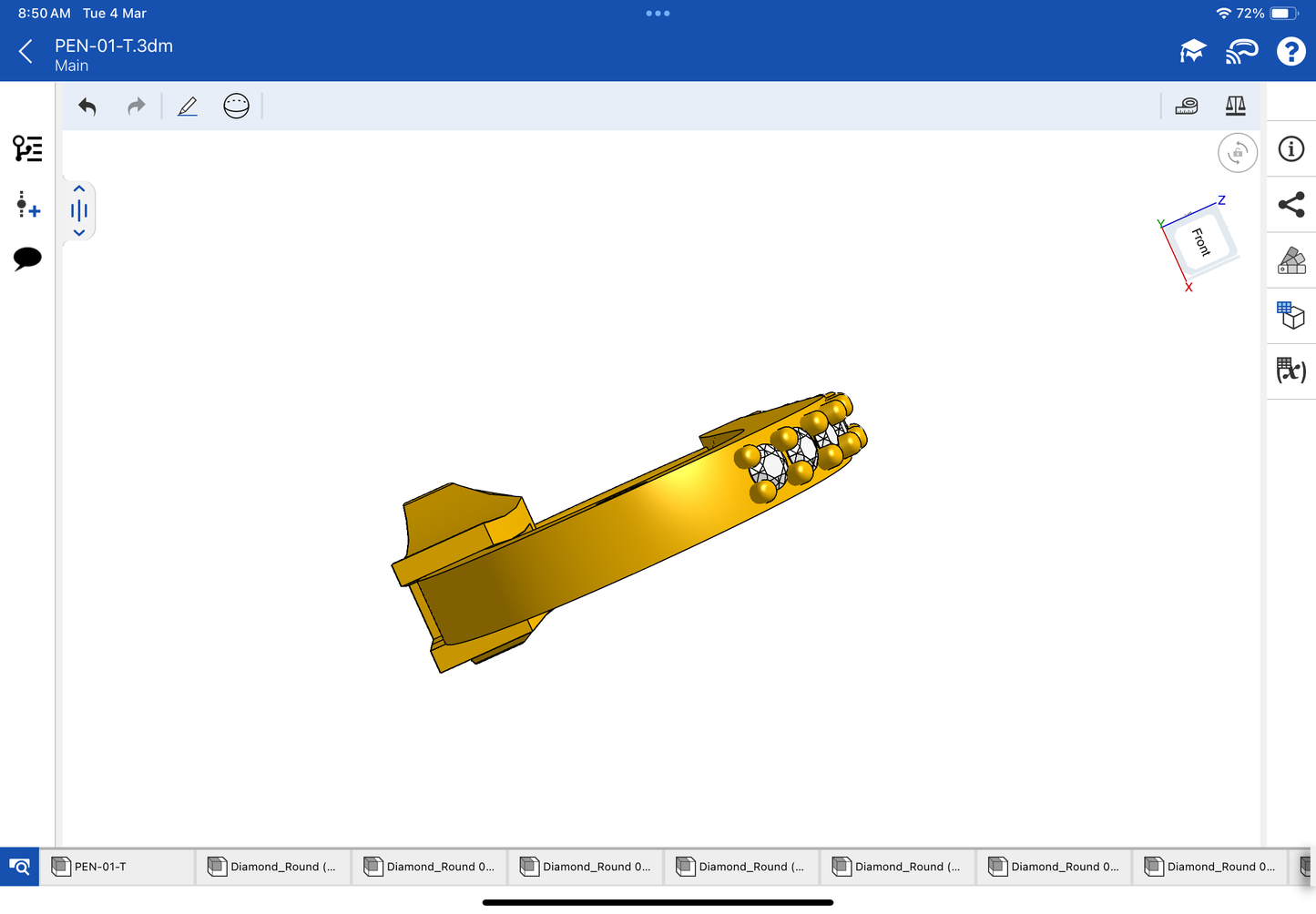Open the Measure tape tool

[1187, 107]
